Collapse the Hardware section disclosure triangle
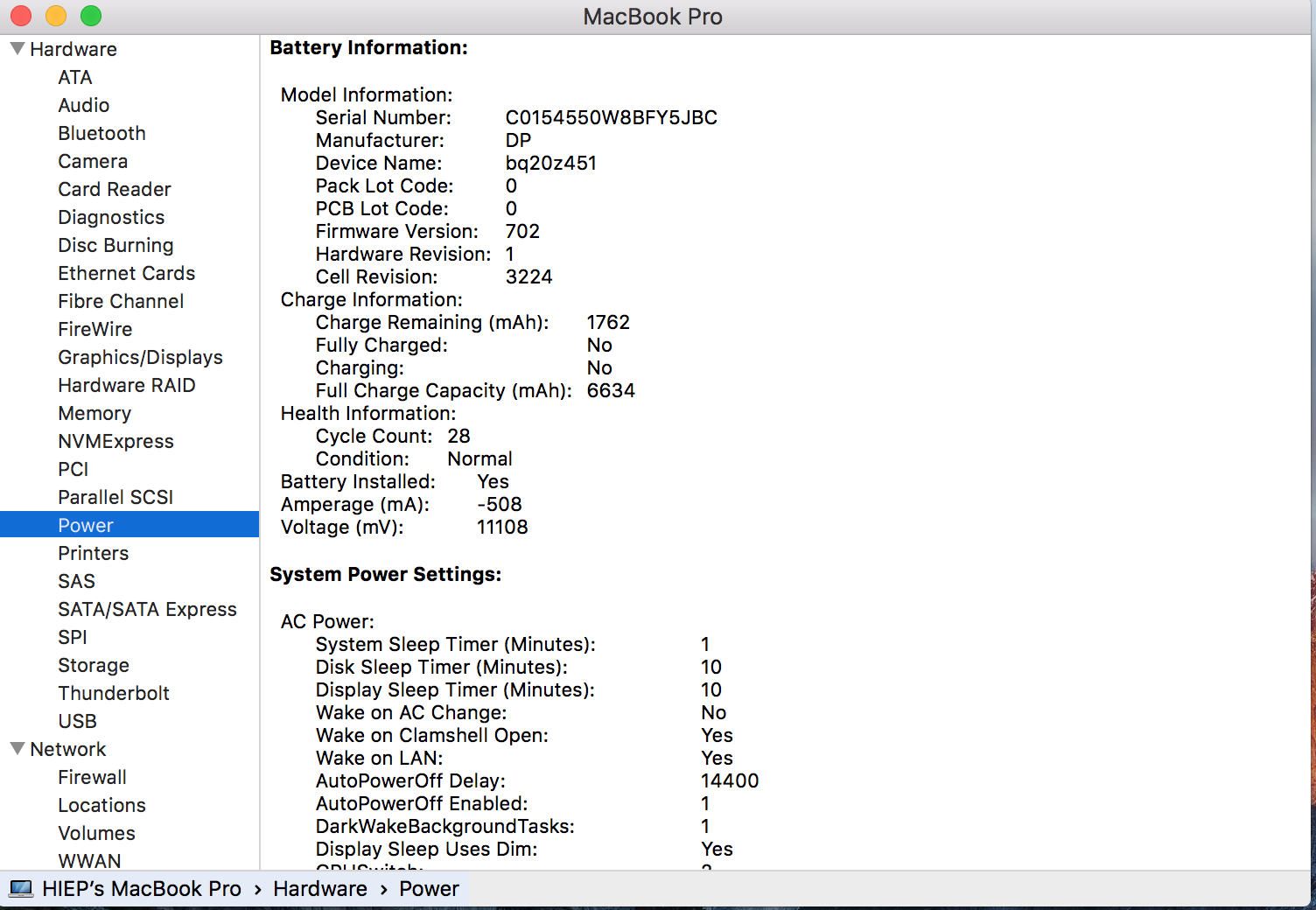The image size is (1316, 910). tap(17, 49)
